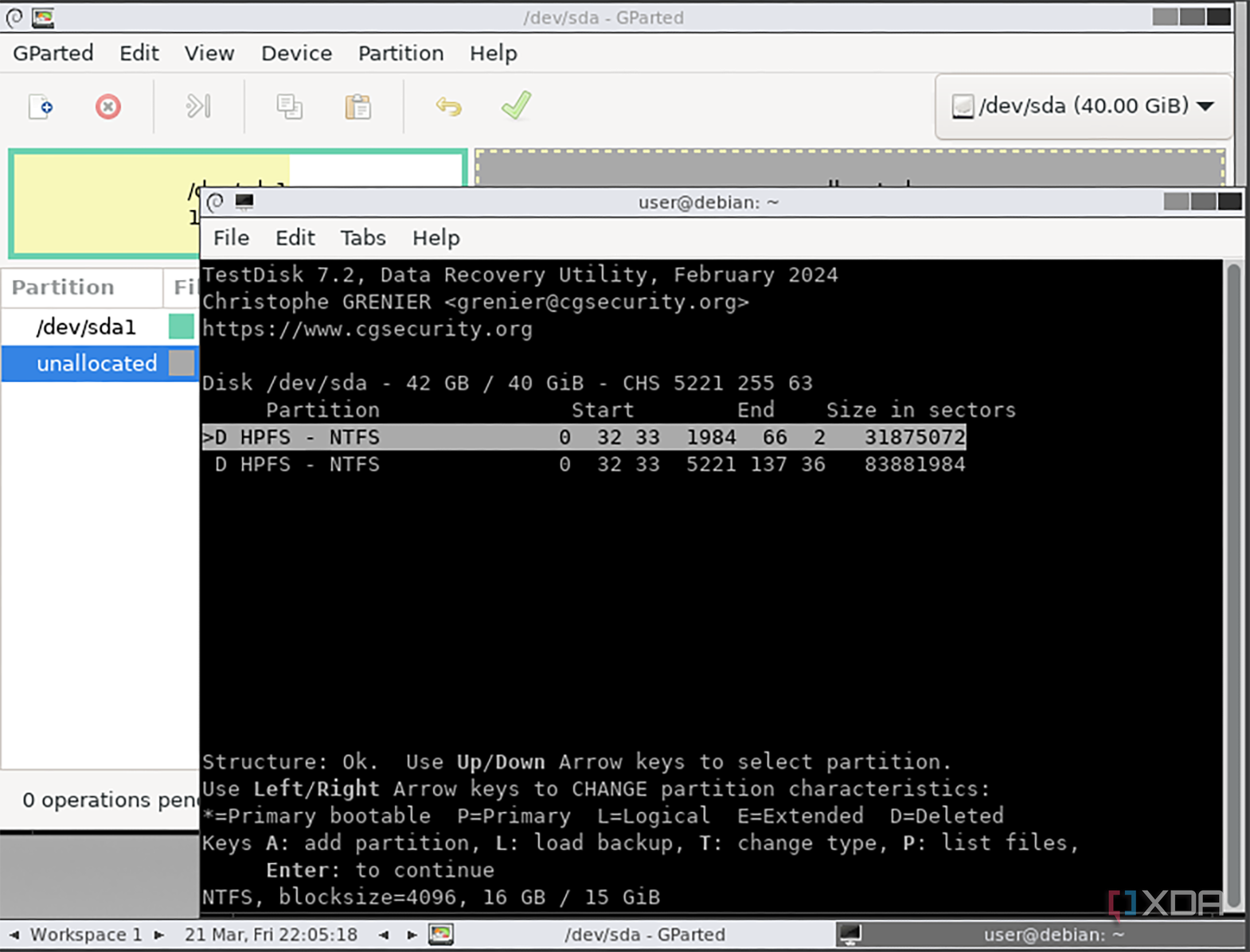Click the Paste partition toolbar icon

point(357,107)
